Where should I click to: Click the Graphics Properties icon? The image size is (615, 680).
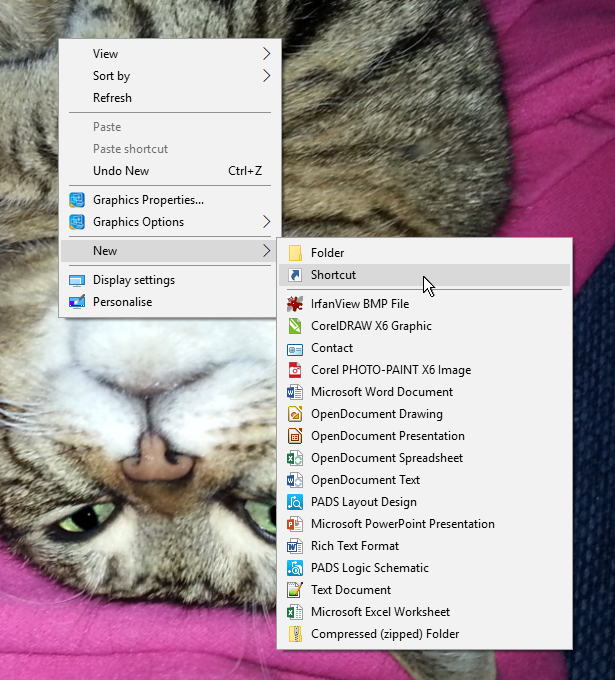(77, 200)
